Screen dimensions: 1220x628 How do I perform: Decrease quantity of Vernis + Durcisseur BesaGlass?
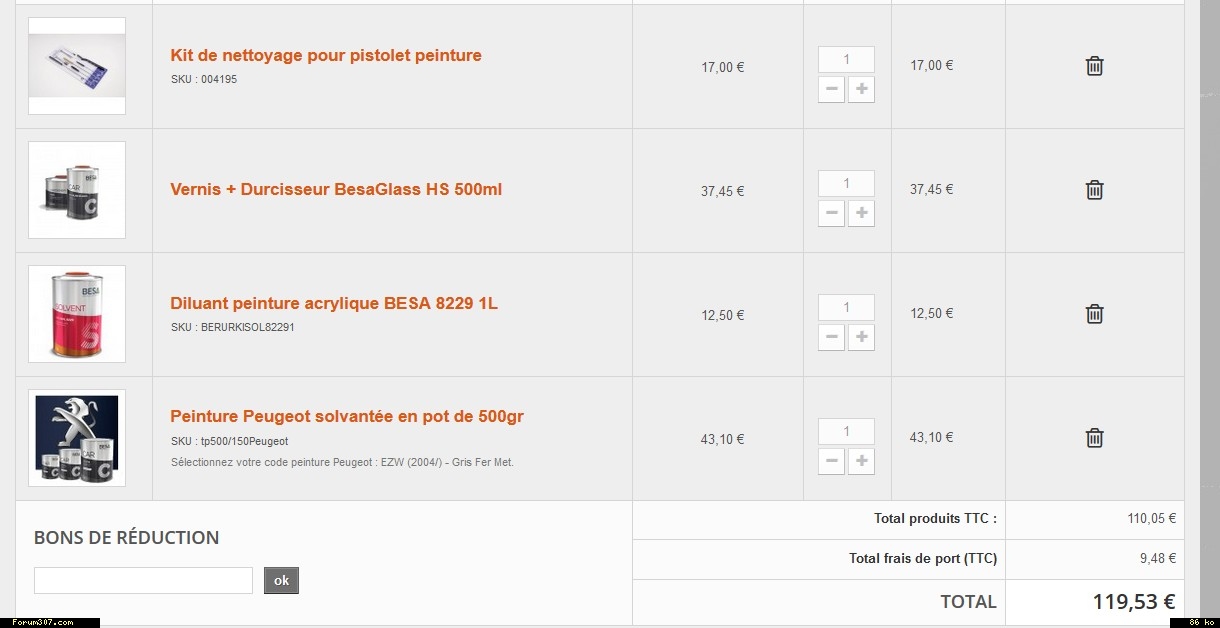click(x=831, y=213)
